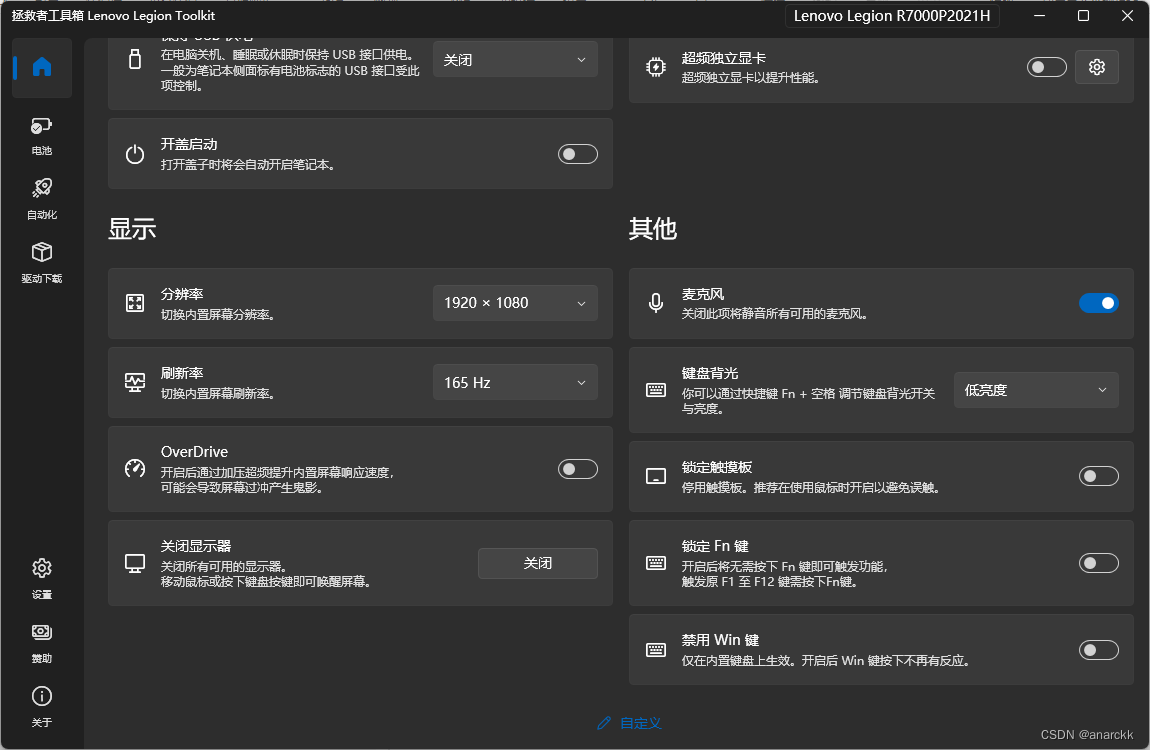Viewport: 1150px width, 750px height.
Task: Click the 锁定 Fn 键 keyboard icon
Action: (656, 563)
